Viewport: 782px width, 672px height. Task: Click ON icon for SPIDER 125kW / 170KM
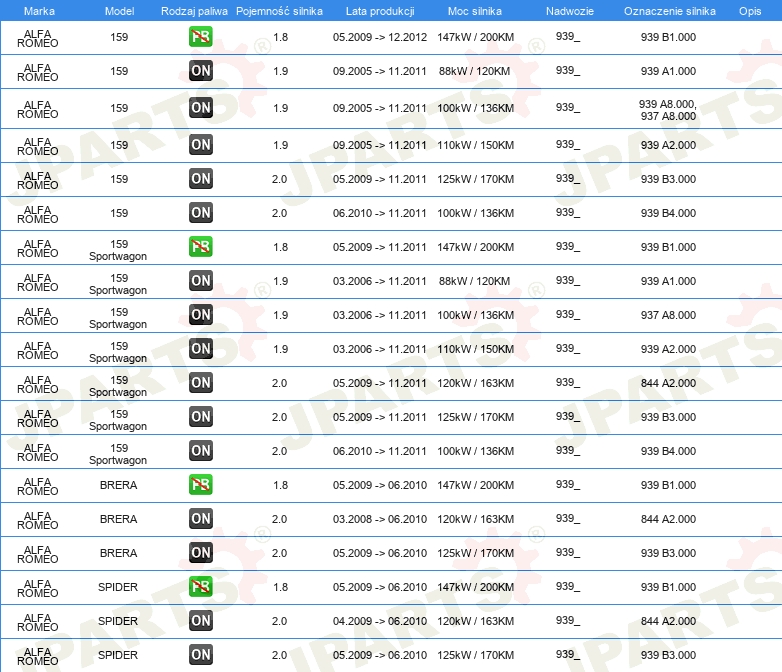coord(200,655)
